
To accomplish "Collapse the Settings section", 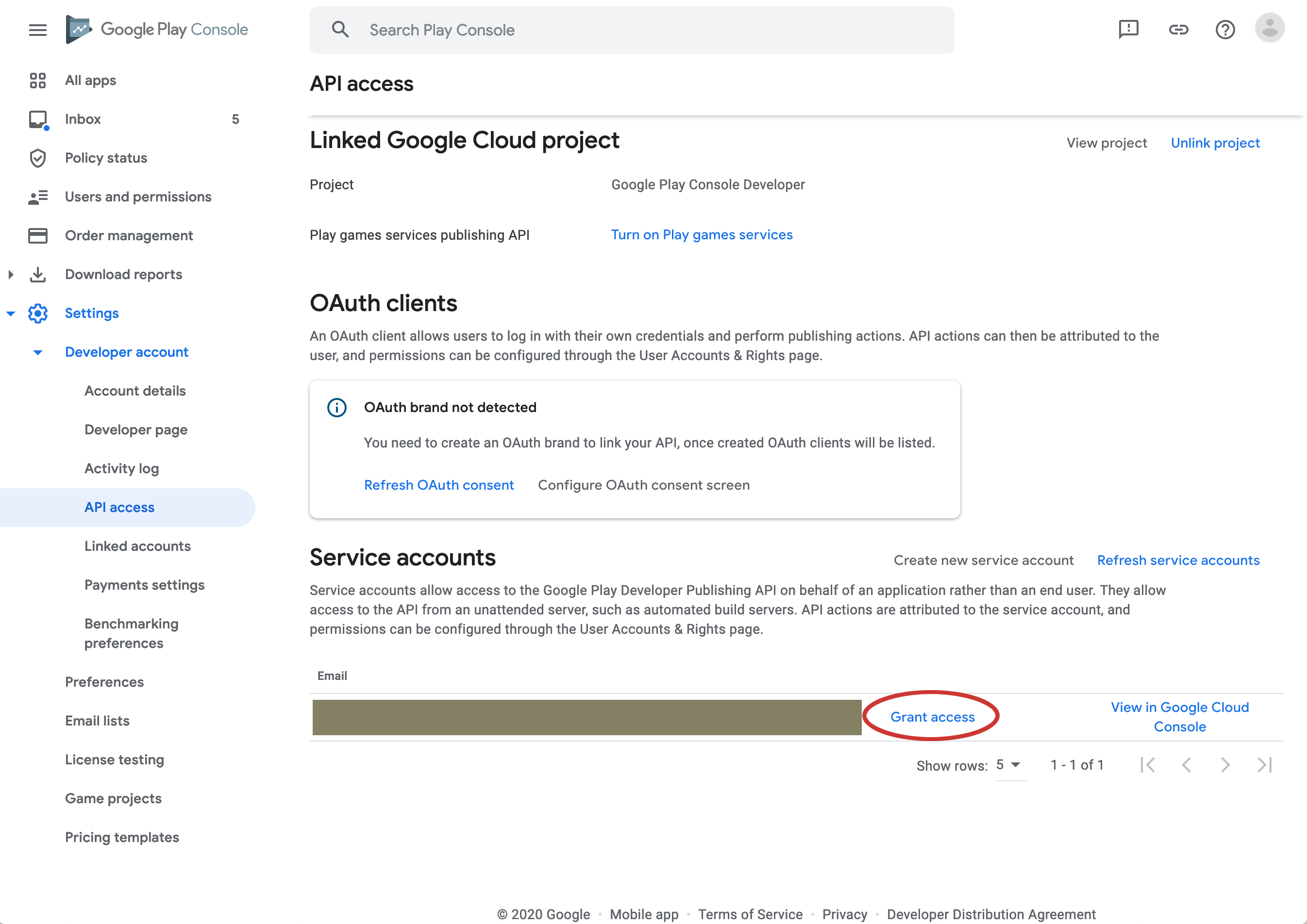I will [x=11, y=313].
